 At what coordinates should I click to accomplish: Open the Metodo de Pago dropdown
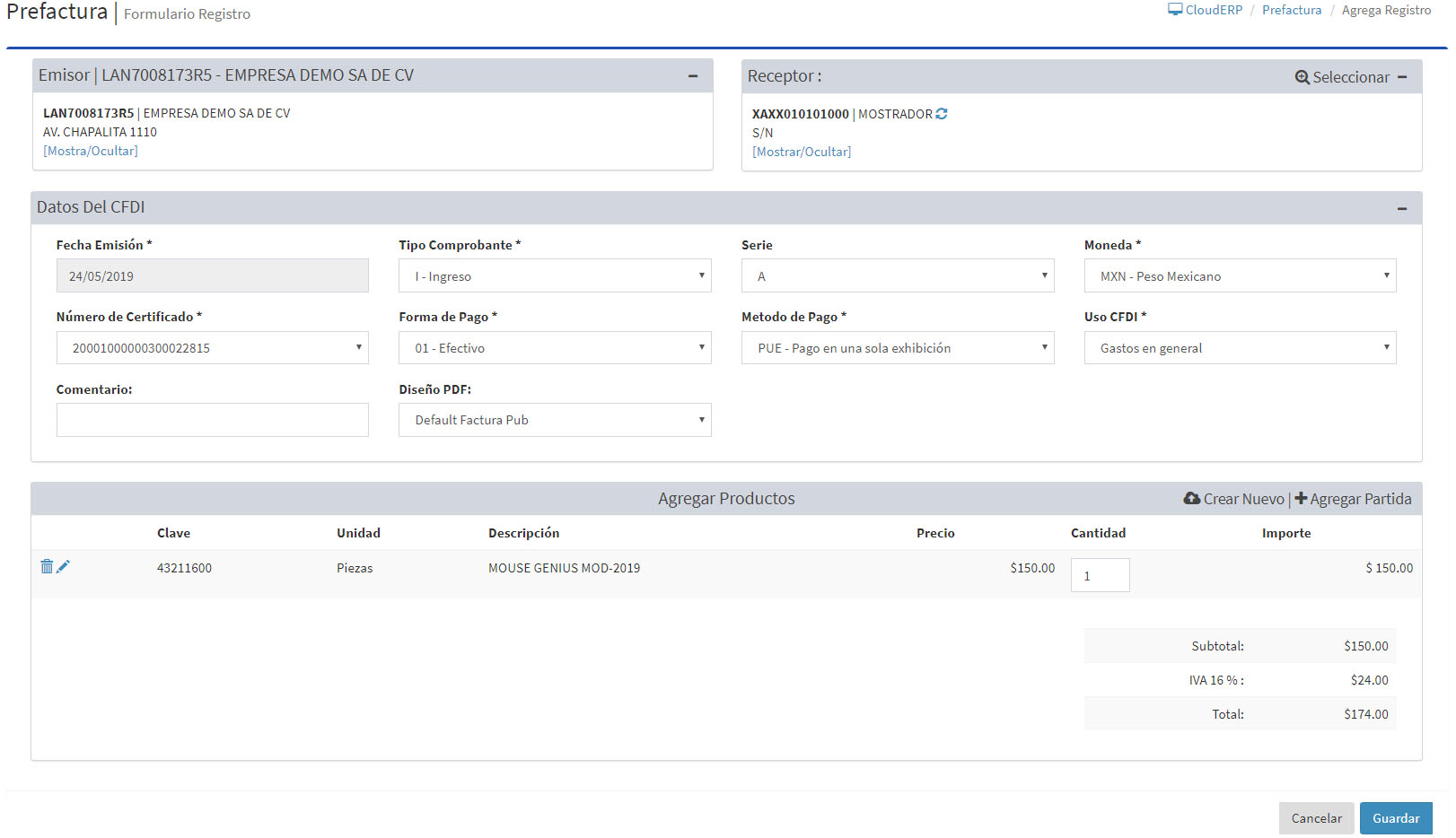898,347
